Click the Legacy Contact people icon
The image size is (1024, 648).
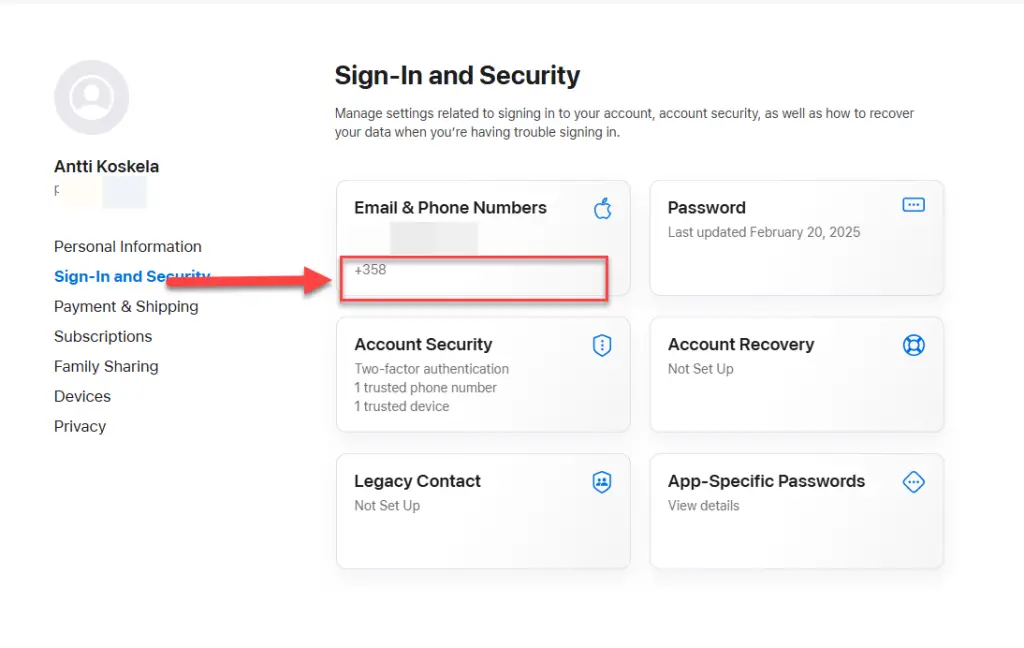[x=601, y=482]
